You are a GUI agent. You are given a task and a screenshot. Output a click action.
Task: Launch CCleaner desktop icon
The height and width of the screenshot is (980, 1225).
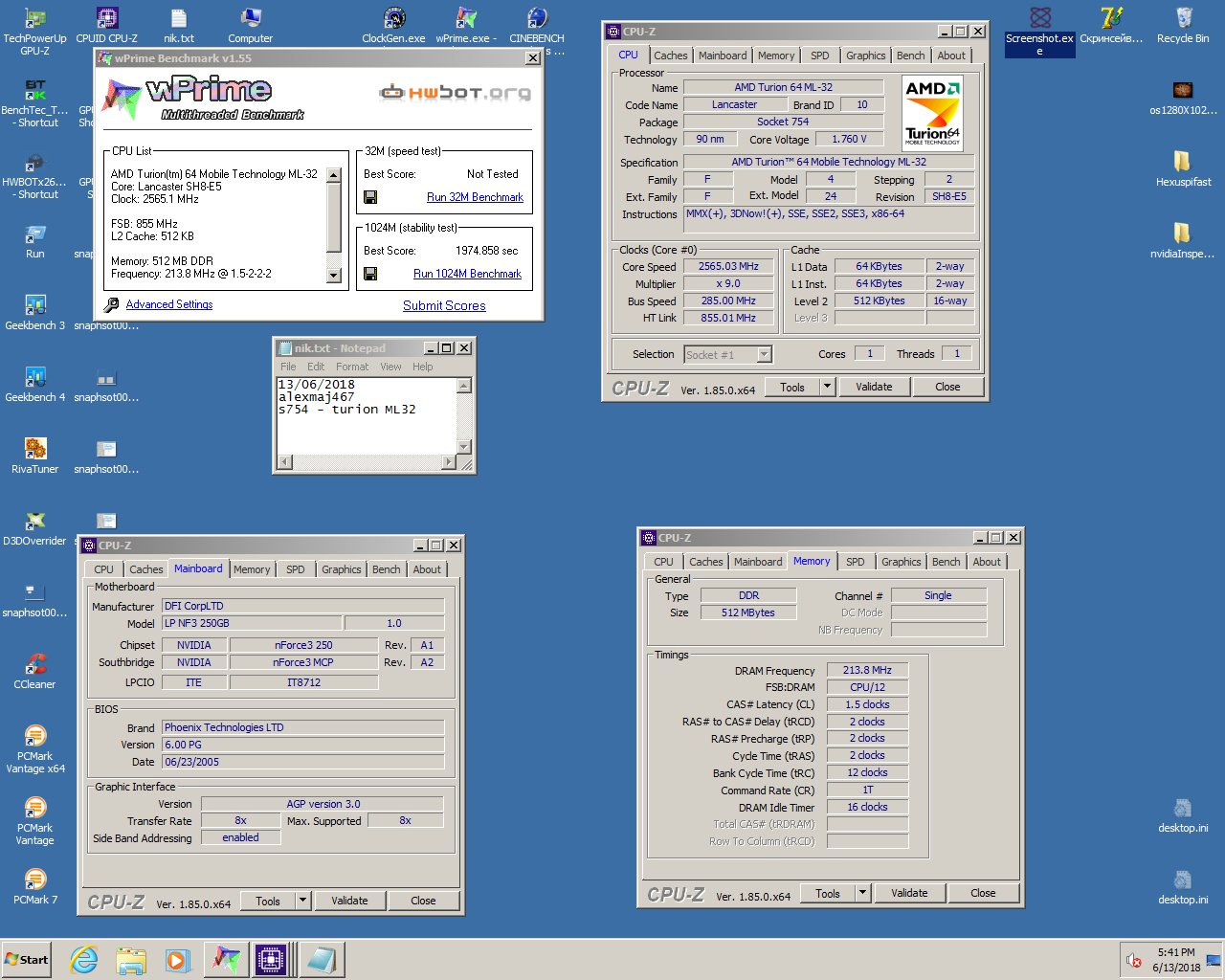pos(35,672)
